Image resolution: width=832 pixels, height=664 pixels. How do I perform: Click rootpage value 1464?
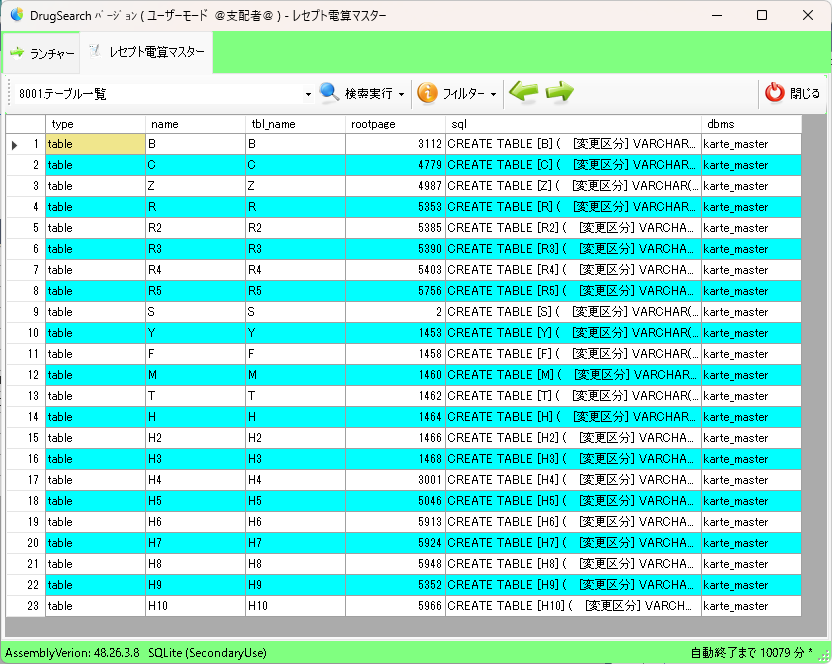(x=395, y=417)
